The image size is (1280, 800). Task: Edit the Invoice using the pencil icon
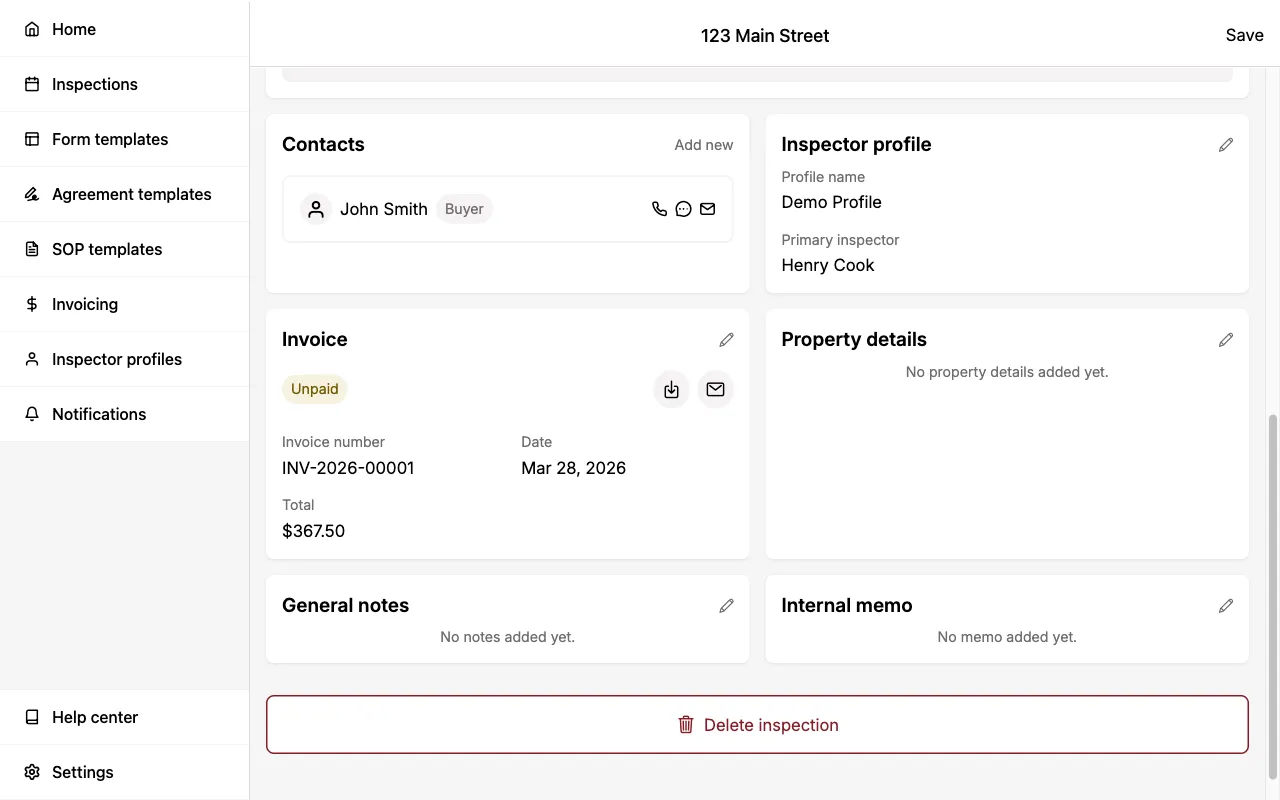726,340
